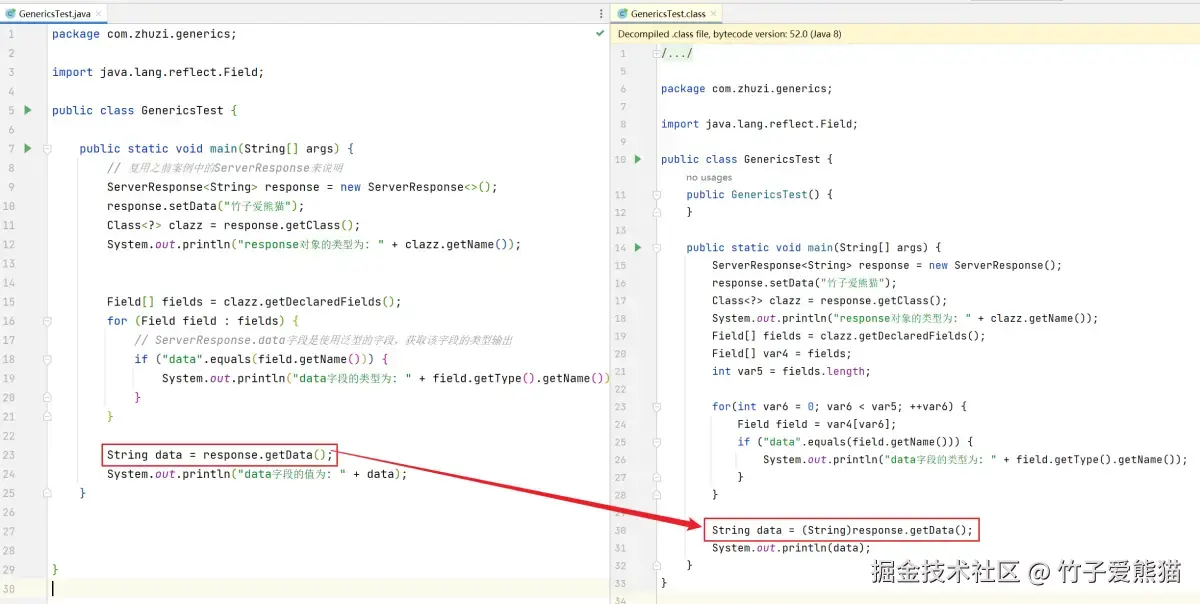This screenshot has width=1200, height=604.
Task: Click 'System.out.println(data);' in decompiled pane
Action: (x=791, y=548)
